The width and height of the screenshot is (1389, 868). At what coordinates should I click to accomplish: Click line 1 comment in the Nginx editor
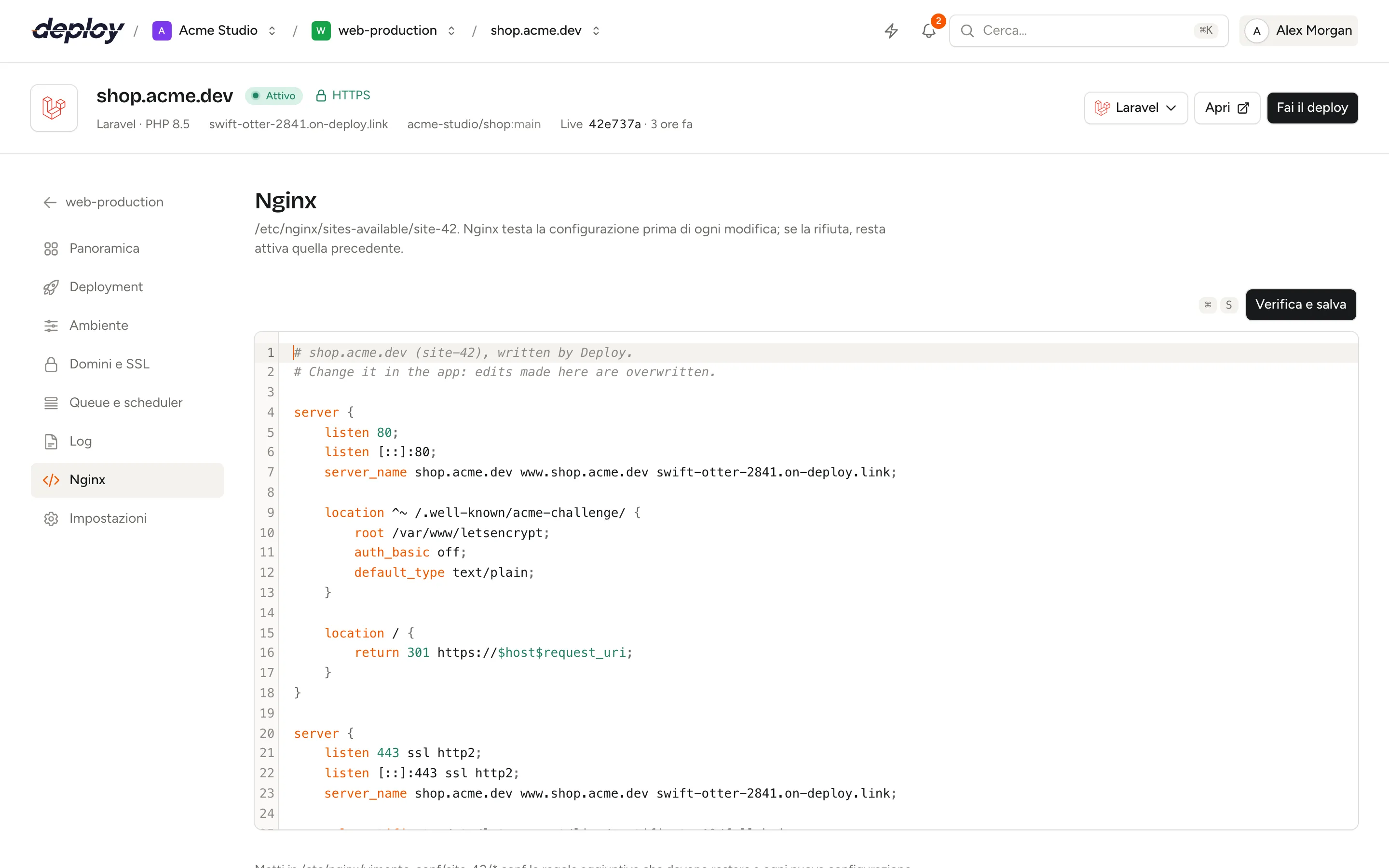coord(463,353)
